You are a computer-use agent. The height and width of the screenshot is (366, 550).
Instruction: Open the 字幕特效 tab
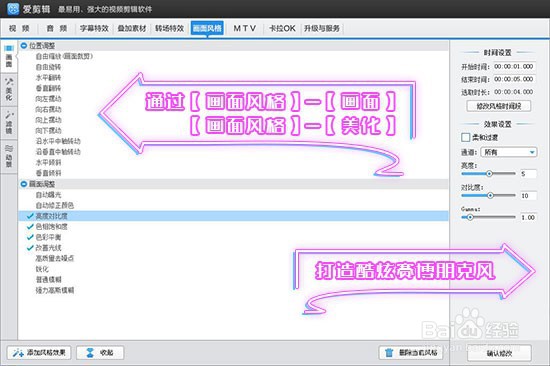click(94, 28)
